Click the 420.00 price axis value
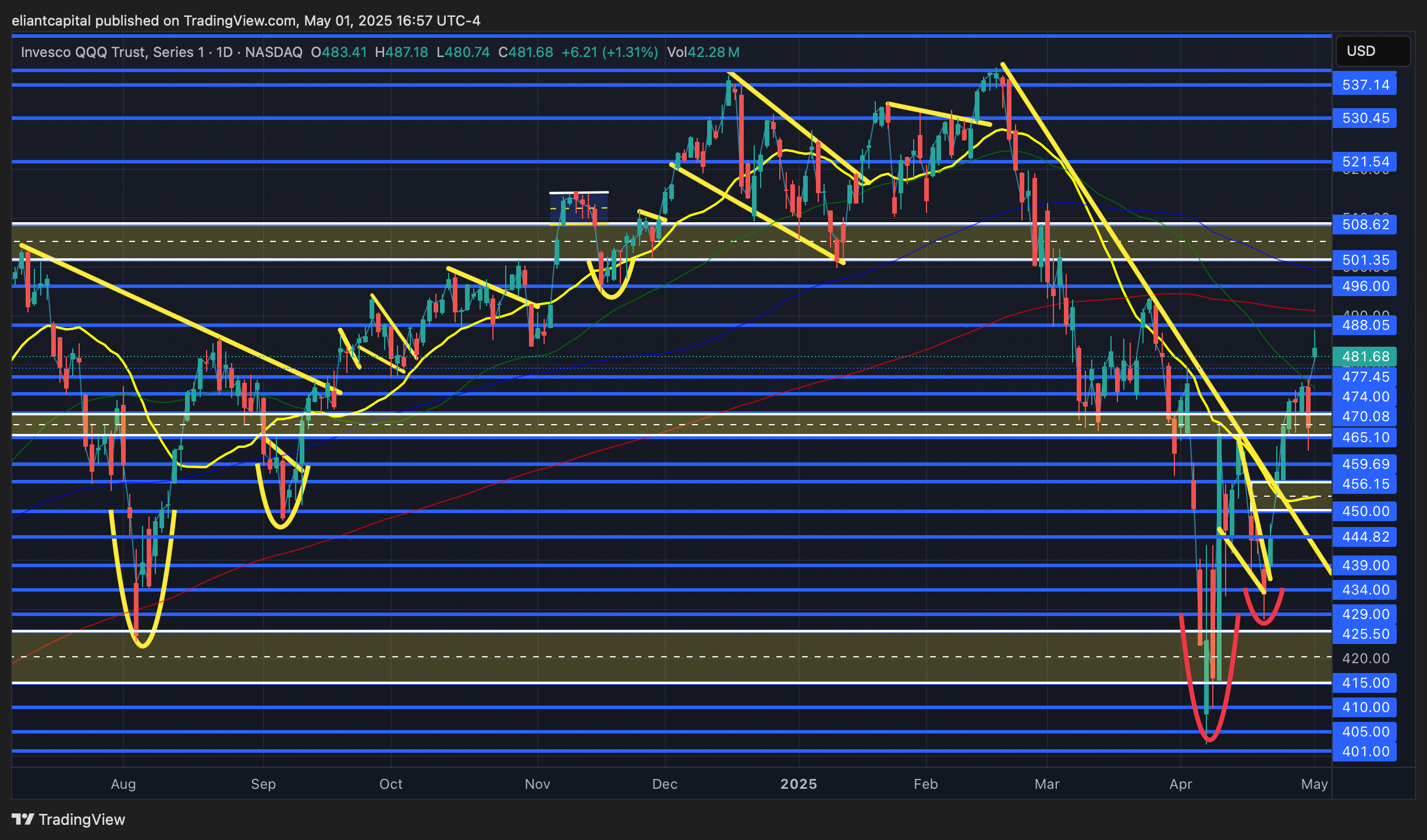 [1365, 659]
